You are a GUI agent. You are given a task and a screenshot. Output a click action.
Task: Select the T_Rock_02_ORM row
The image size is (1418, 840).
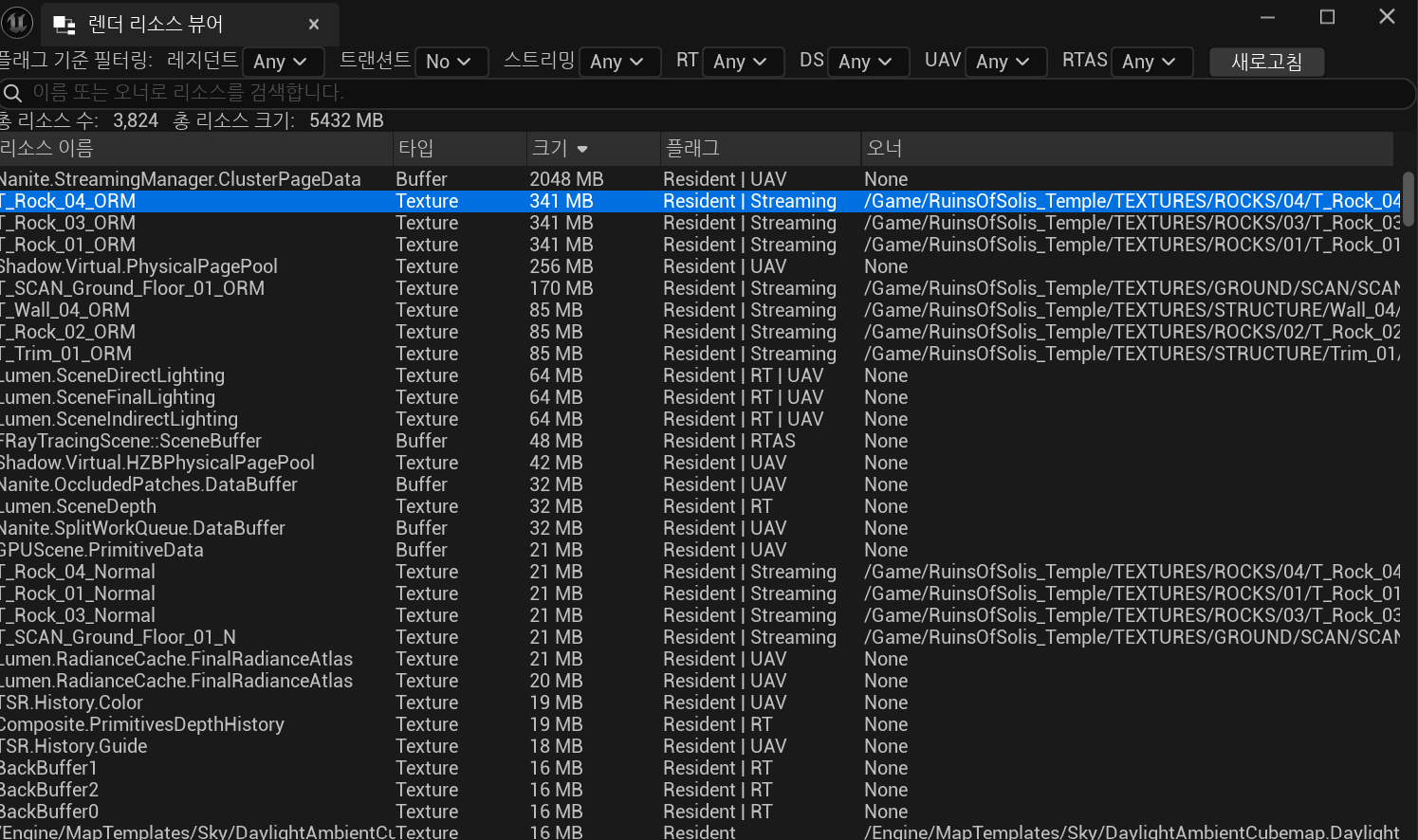tap(700, 332)
